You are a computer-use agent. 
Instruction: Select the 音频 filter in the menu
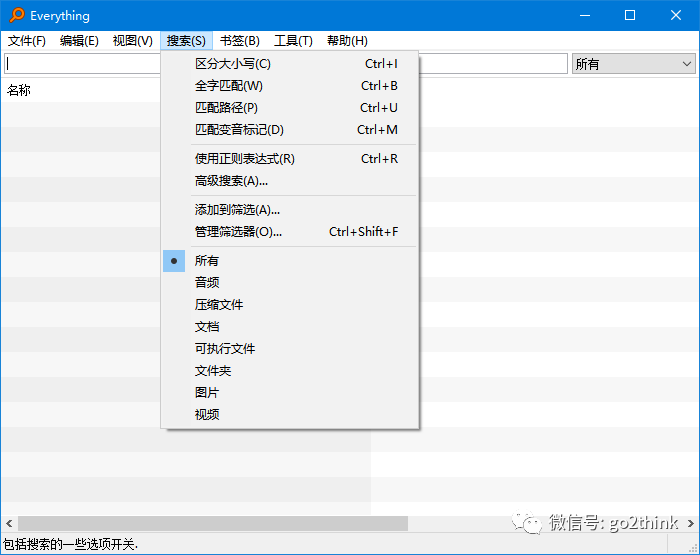[290, 283]
